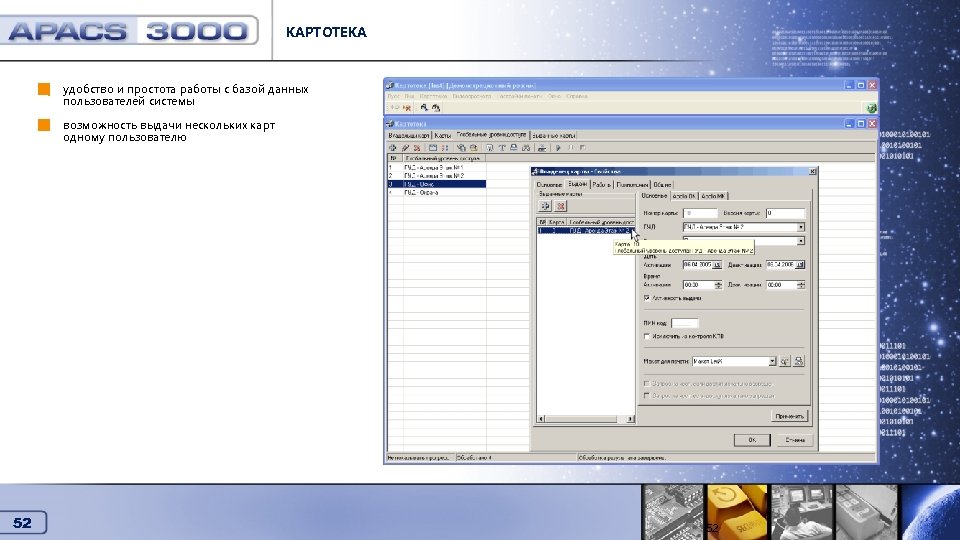Click the printer icon in Картотека toolbar
This screenshot has height=540, width=960.
pyautogui.click(x=514, y=148)
